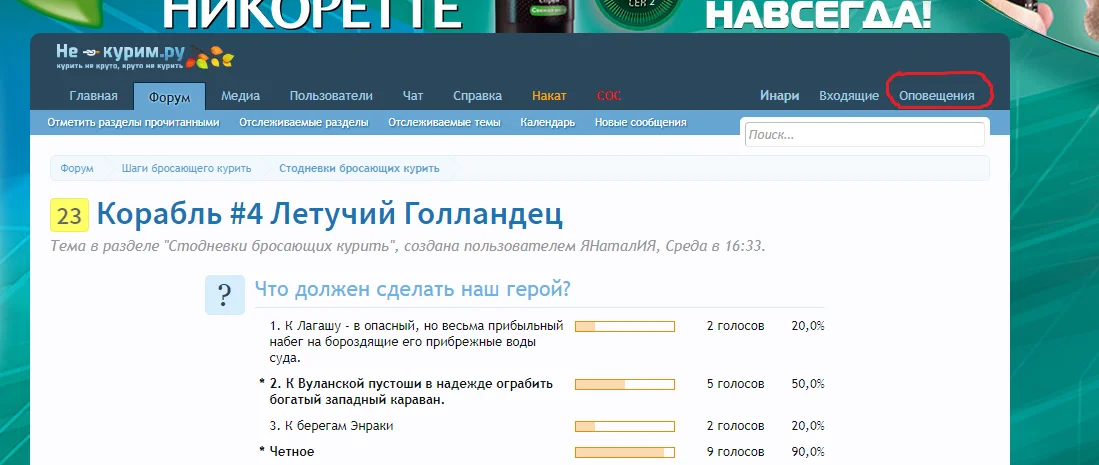Open the Медиа section

click(x=240, y=96)
